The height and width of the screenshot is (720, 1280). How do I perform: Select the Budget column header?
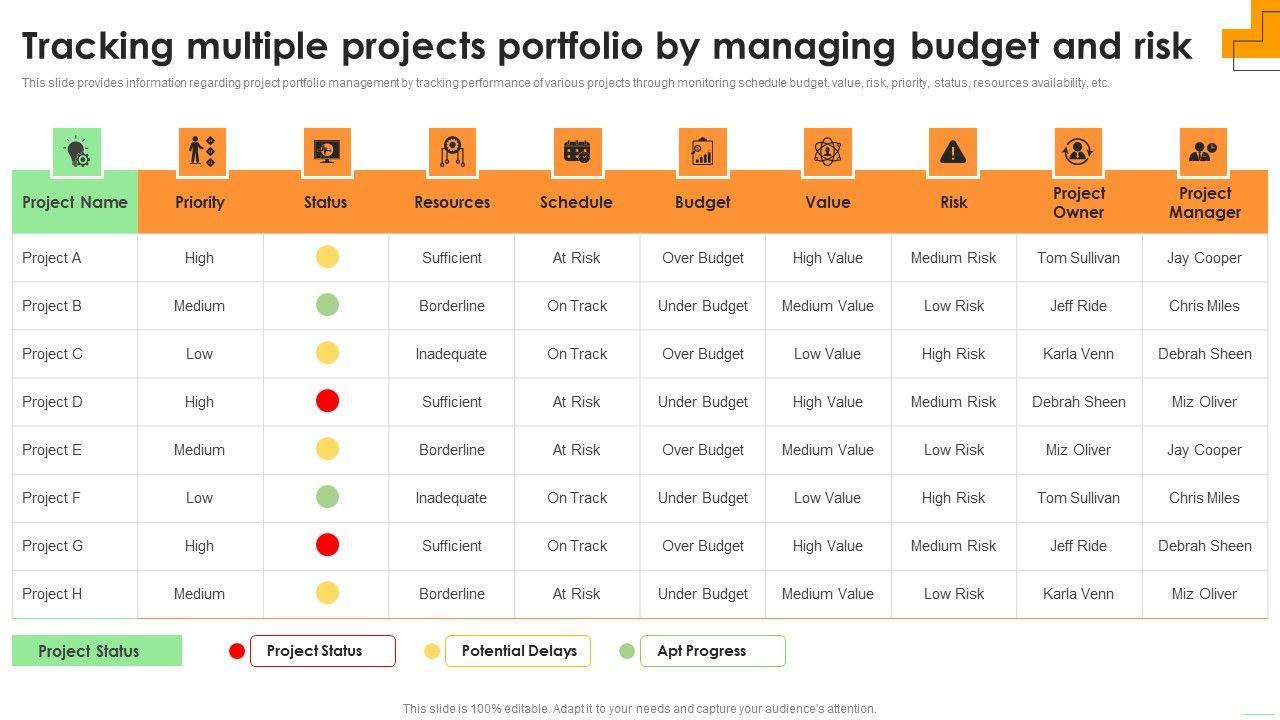pyautogui.click(x=702, y=202)
